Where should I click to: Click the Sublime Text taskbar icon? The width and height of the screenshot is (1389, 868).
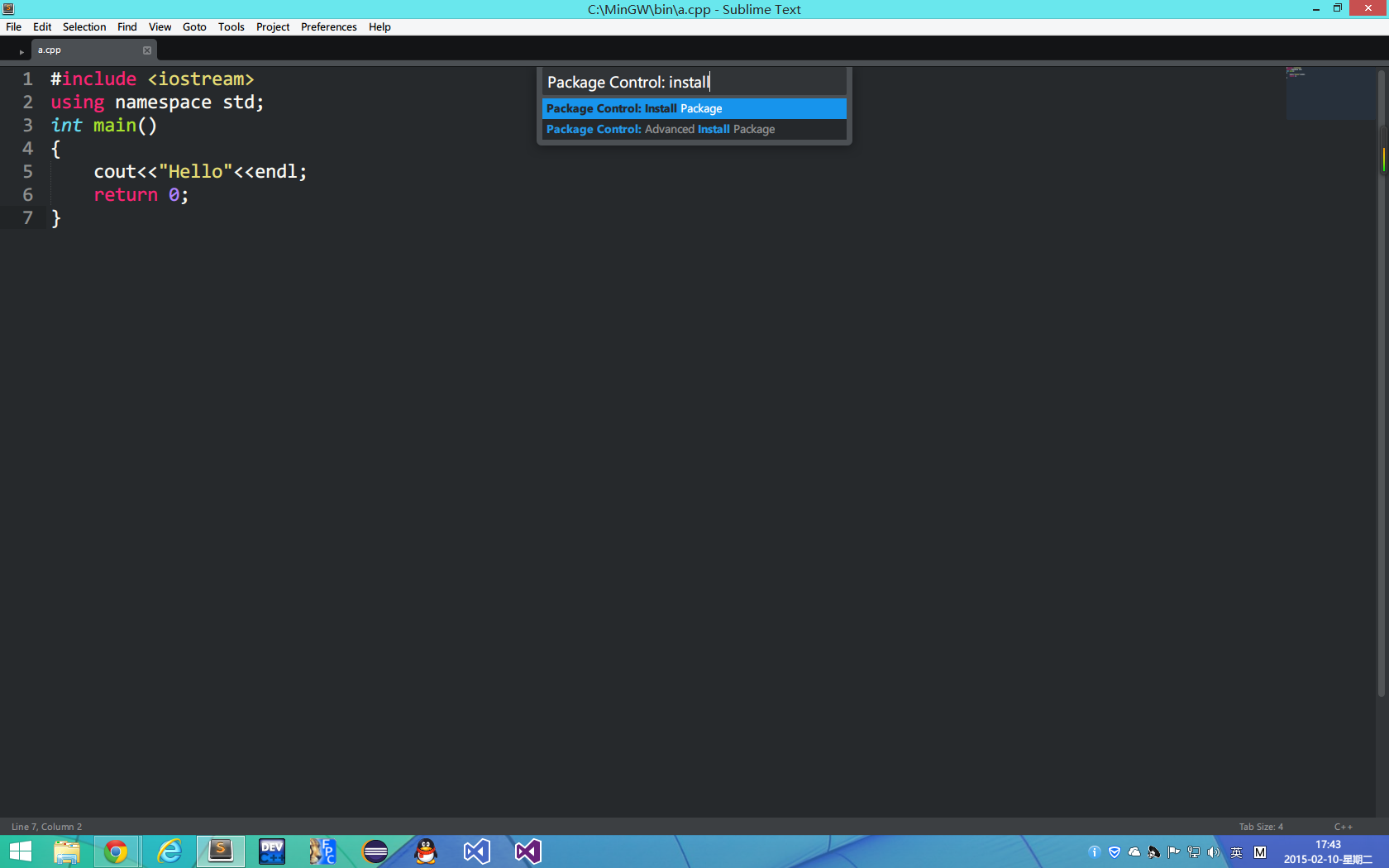221,851
